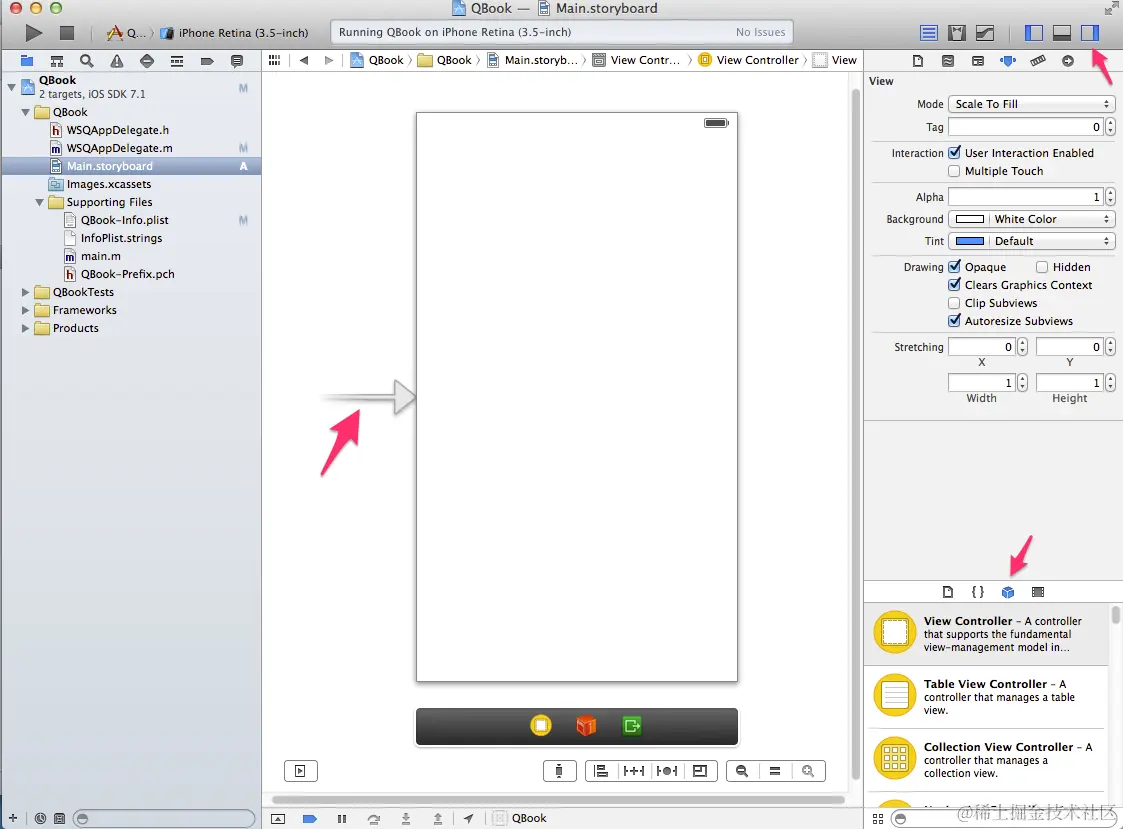The image size is (1123, 829).
Task: Select Table View Controller library item
Action: point(988,696)
